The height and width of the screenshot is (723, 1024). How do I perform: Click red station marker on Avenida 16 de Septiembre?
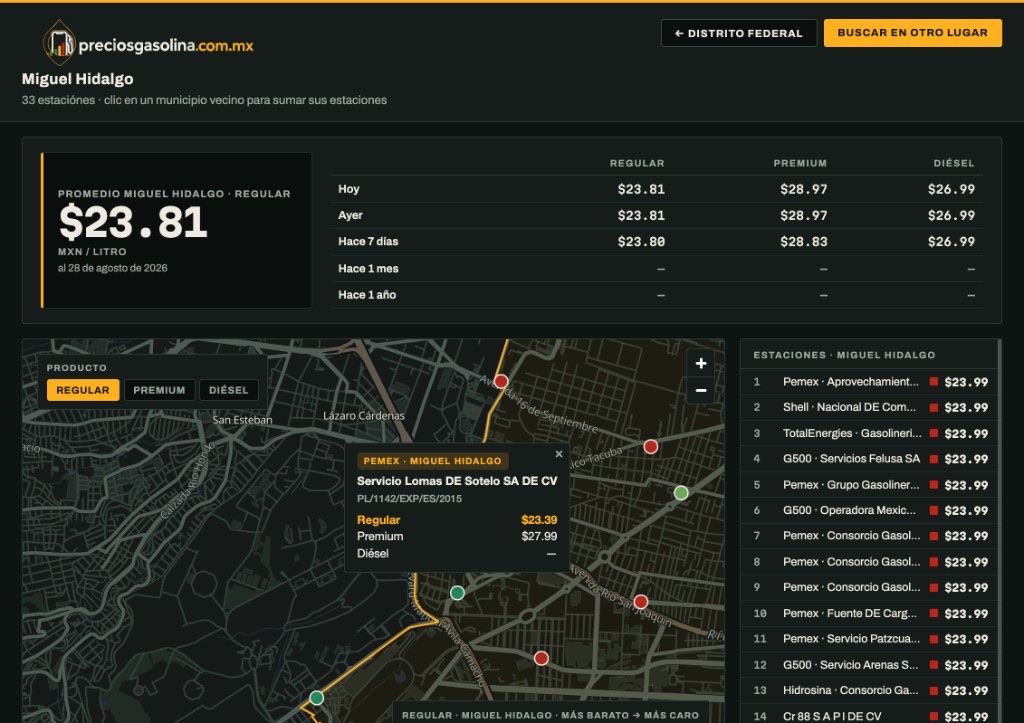501,381
